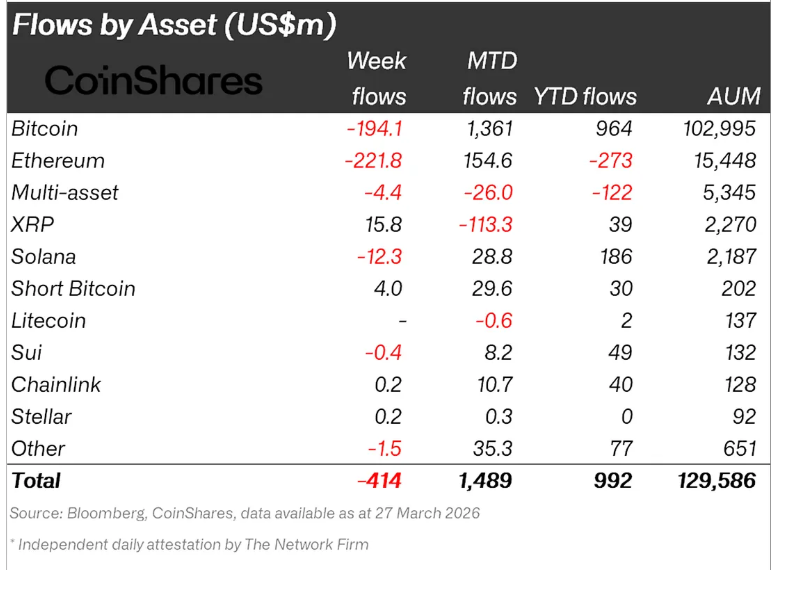789x598 pixels.
Task: Click the CoinShares logo
Action: [153, 81]
